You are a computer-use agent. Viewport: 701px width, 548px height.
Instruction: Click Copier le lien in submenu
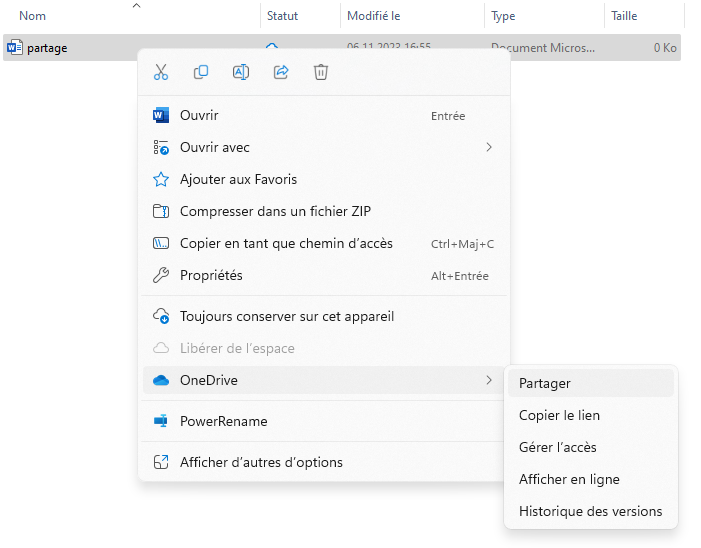[559, 415]
